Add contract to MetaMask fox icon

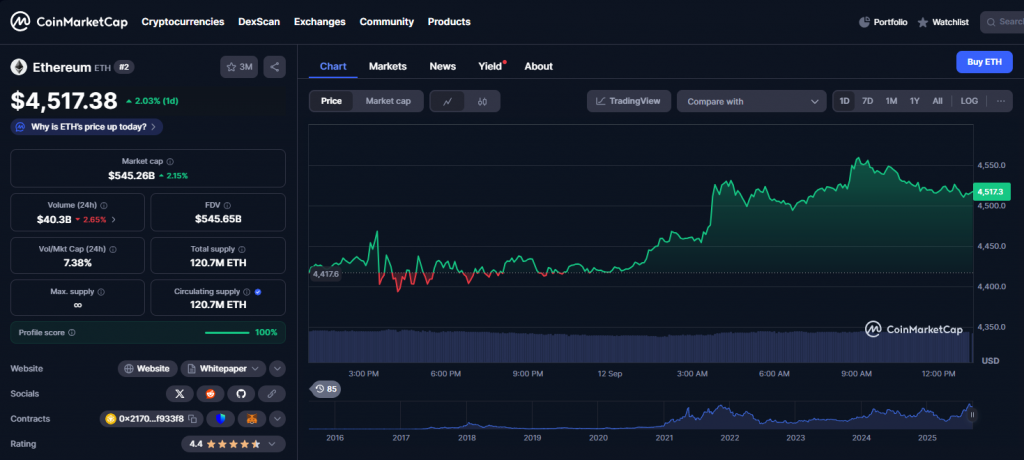click(x=251, y=419)
